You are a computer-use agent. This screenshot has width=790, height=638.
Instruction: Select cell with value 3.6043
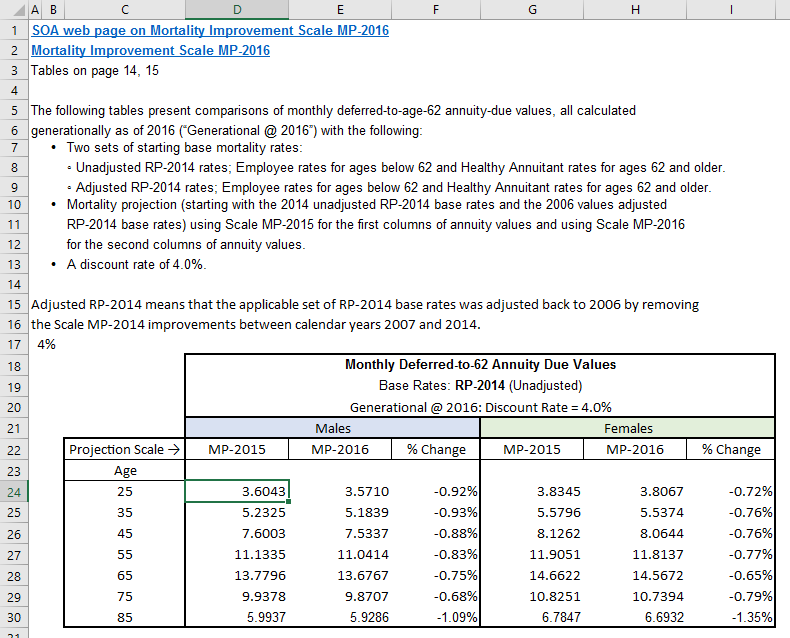click(237, 491)
